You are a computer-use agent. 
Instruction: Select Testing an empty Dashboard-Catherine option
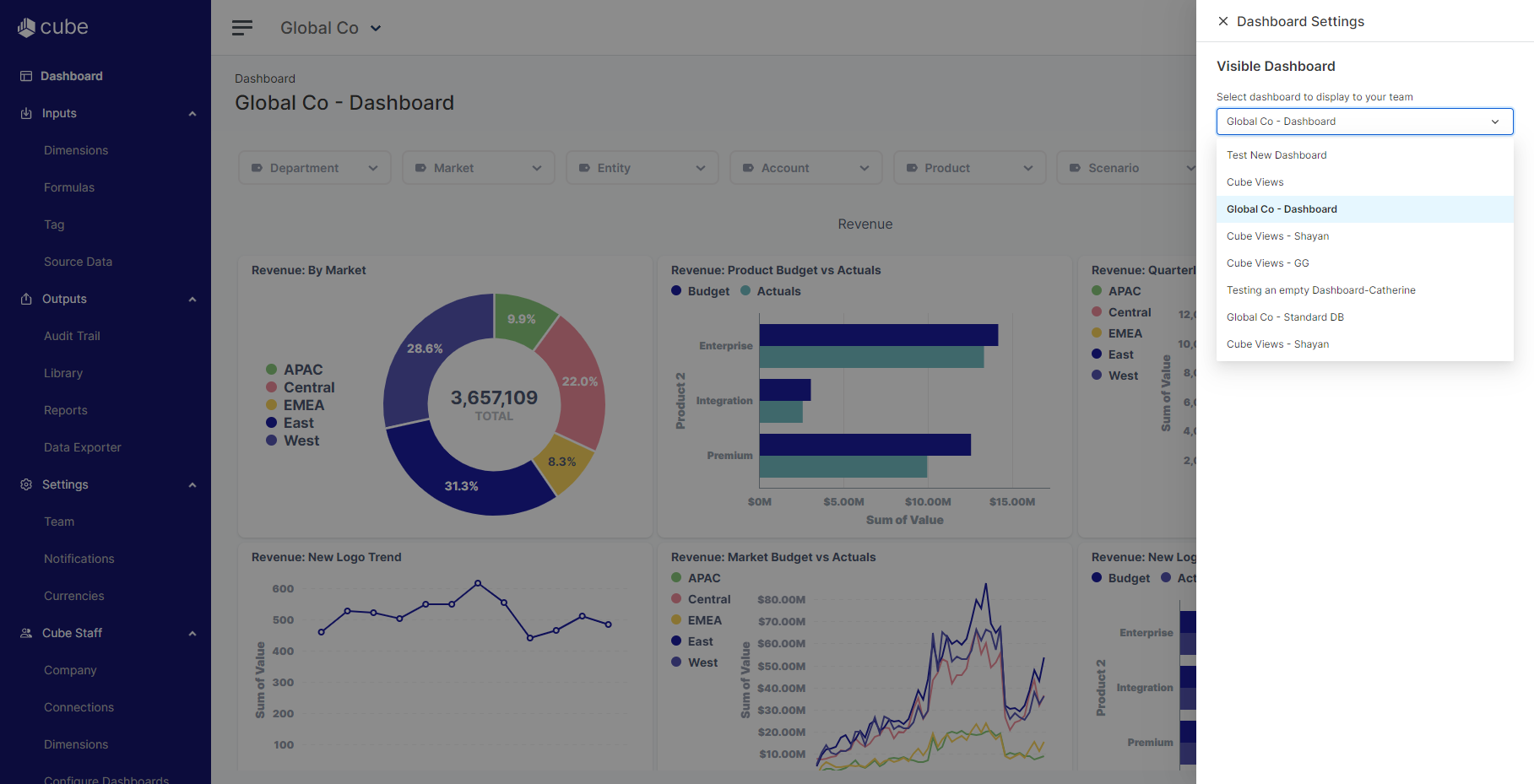[1365, 290]
